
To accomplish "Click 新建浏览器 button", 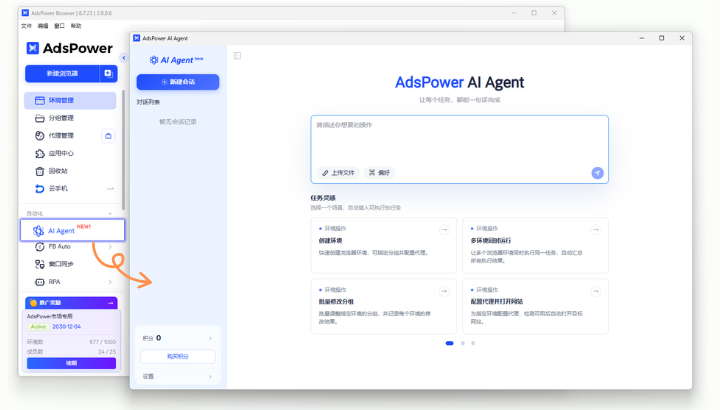I will (x=62, y=73).
